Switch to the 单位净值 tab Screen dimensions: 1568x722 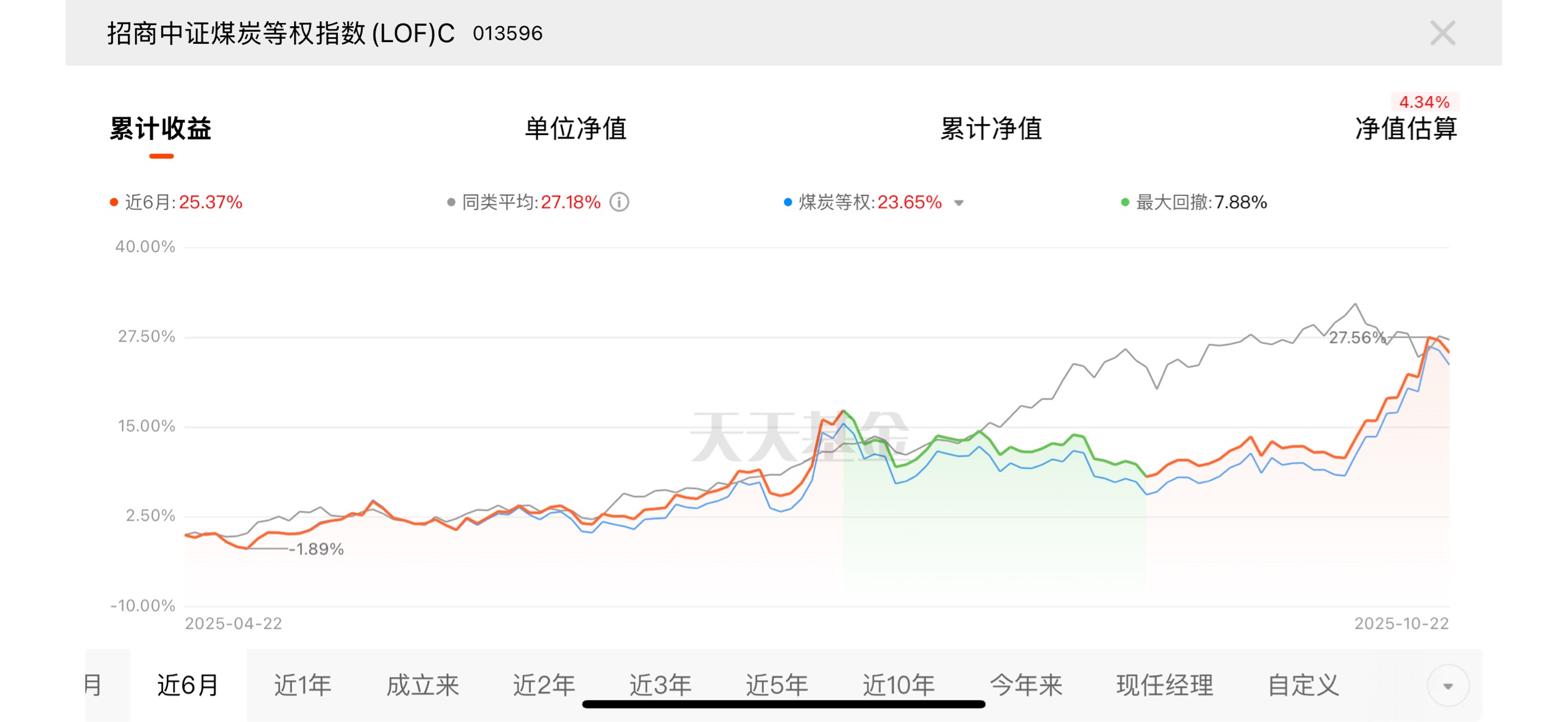[575, 128]
